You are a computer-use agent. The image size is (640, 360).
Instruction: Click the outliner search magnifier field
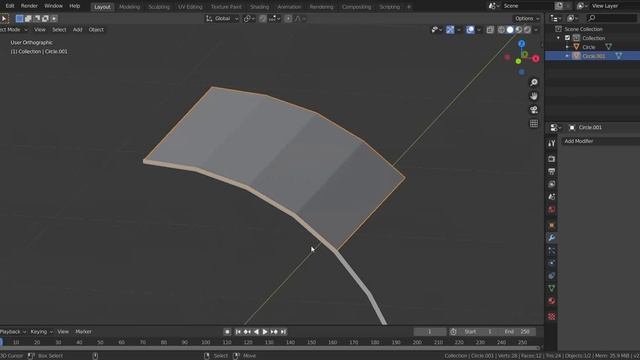coord(611,18)
